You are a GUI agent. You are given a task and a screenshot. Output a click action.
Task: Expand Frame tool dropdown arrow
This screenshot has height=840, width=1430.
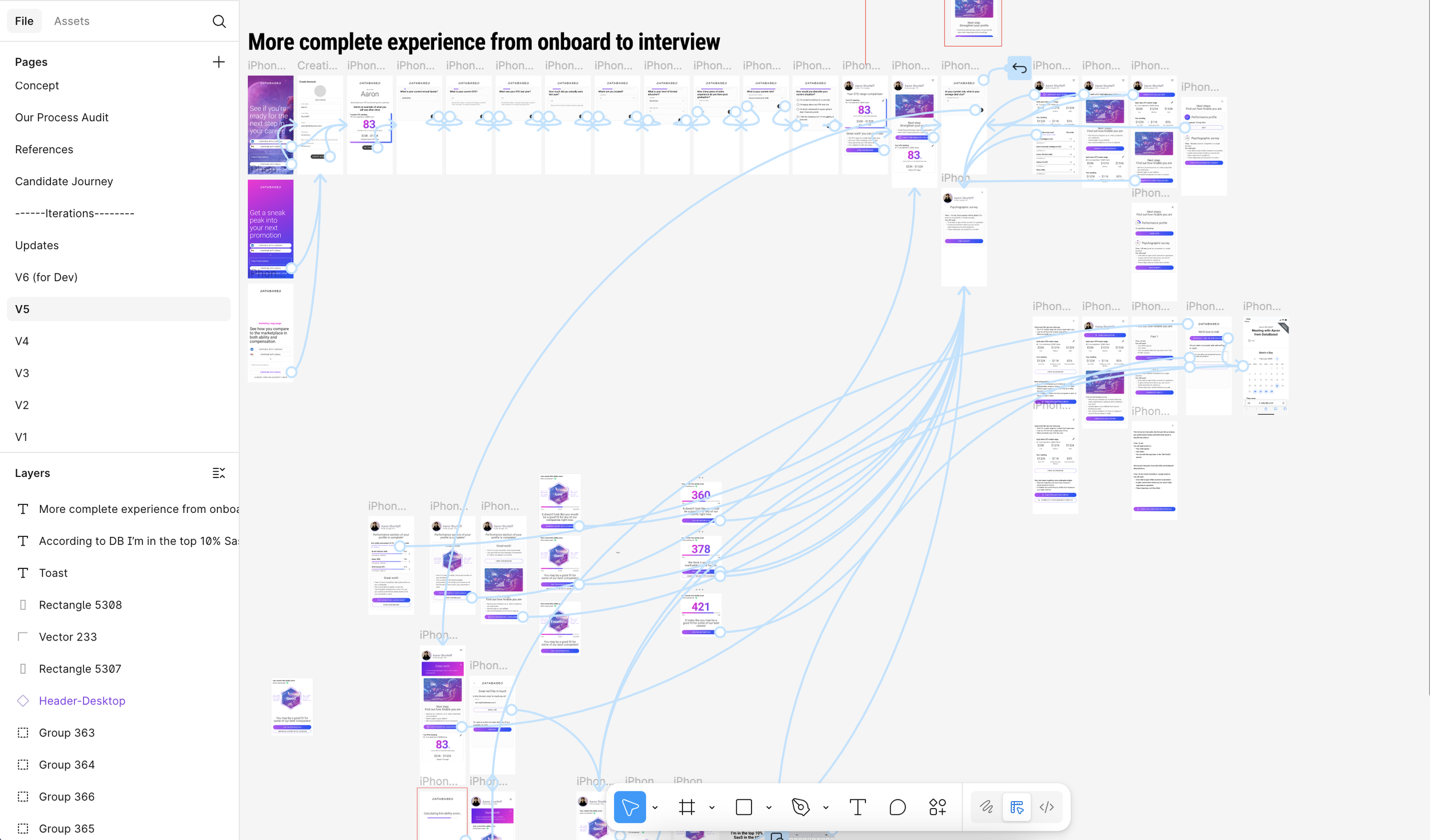click(712, 807)
